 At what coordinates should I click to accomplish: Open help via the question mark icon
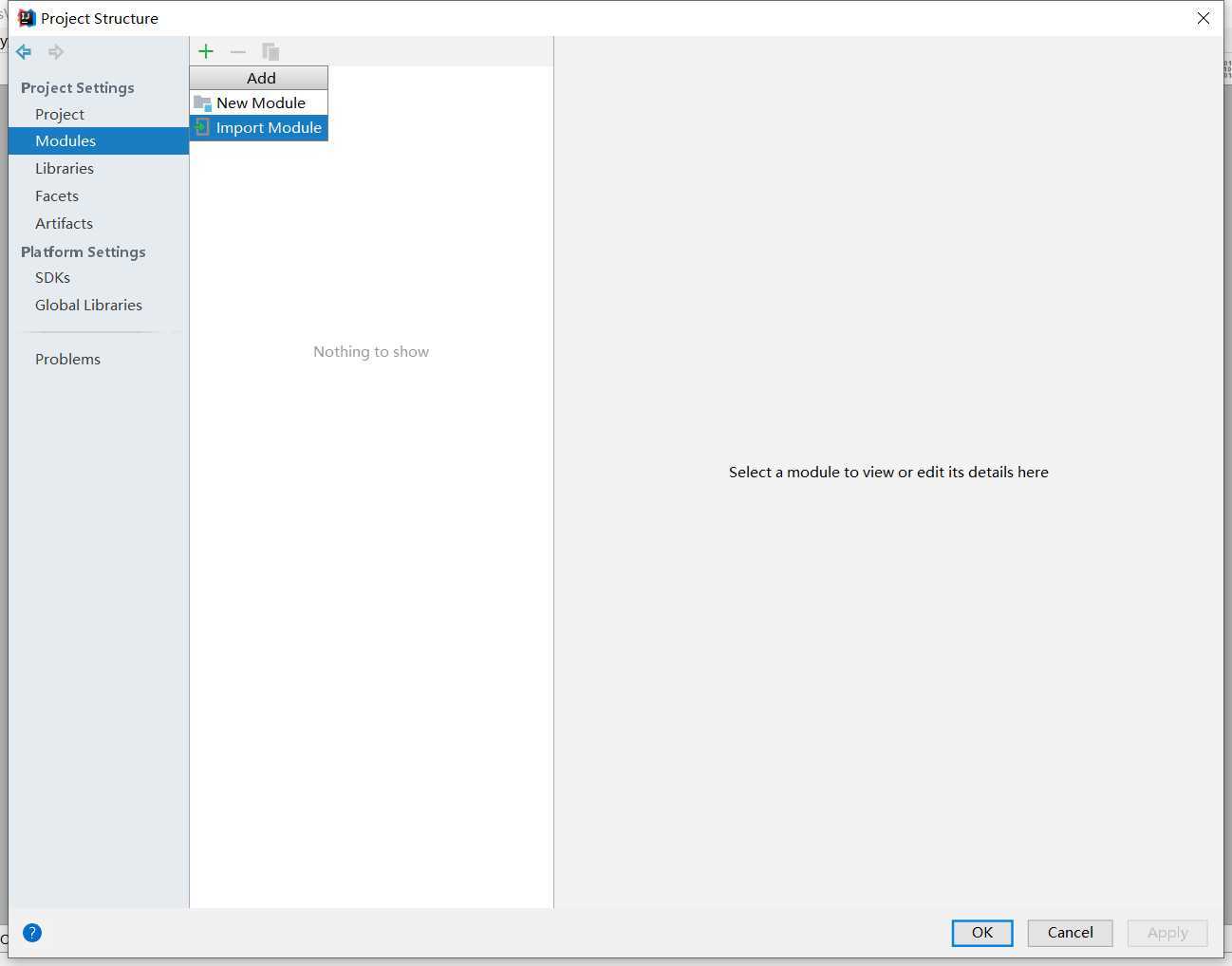(32, 933)
